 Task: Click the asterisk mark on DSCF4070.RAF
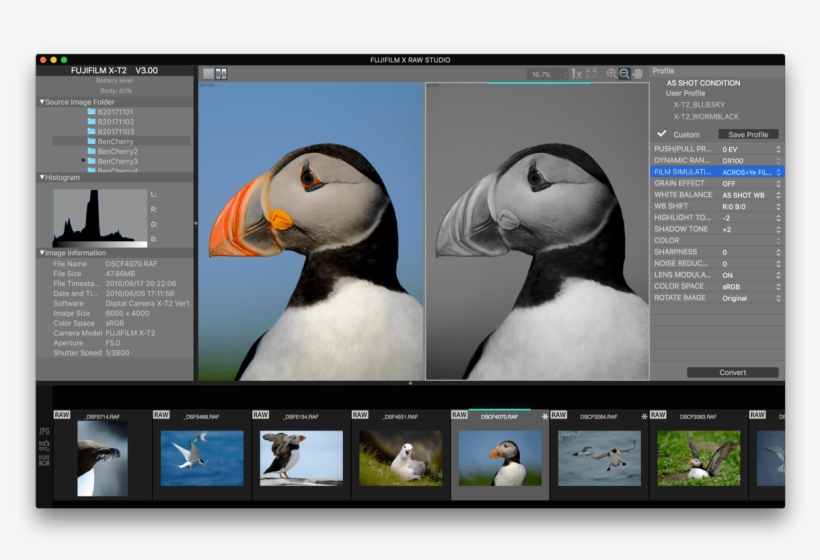545,417
